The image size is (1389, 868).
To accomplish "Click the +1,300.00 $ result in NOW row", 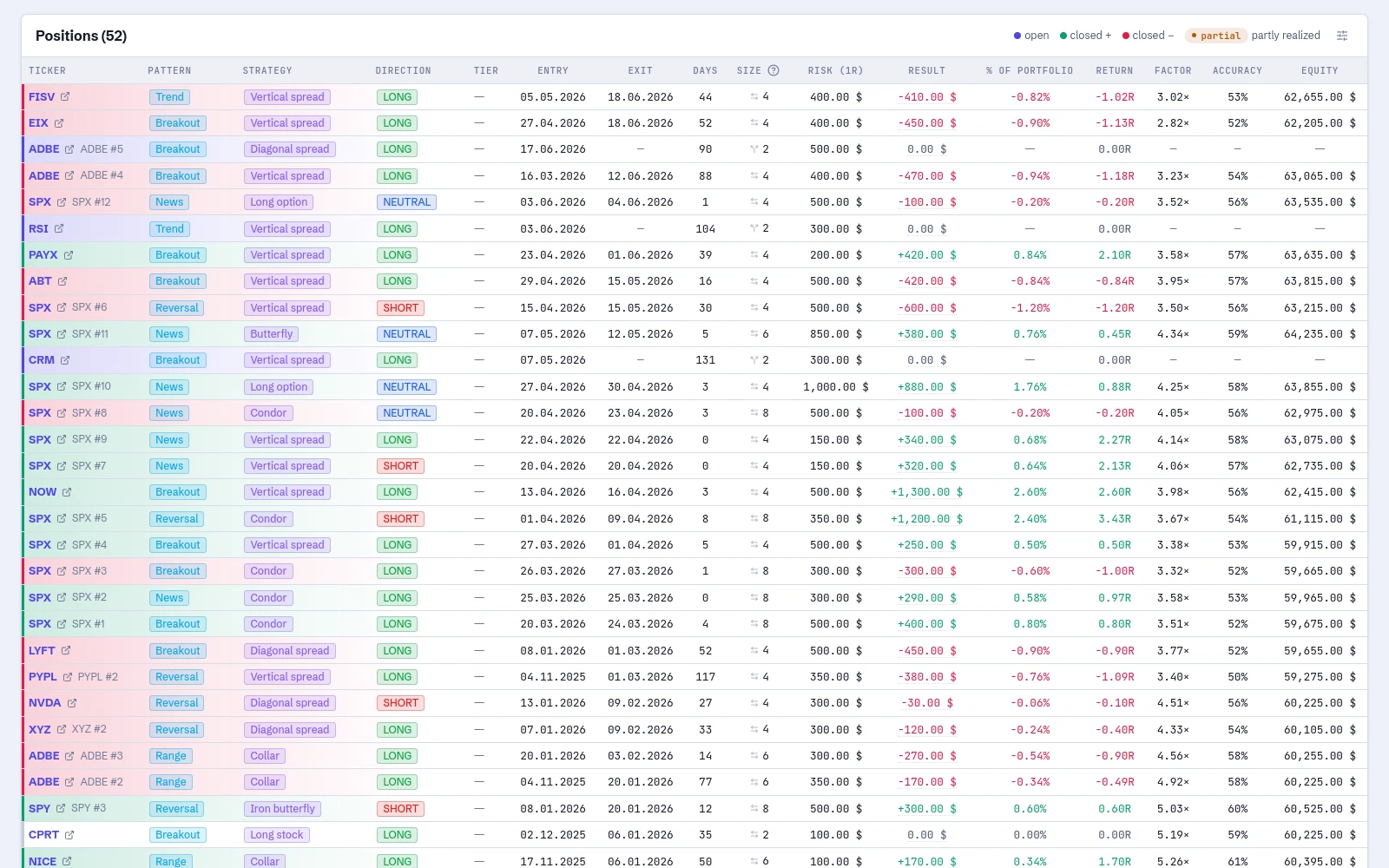I will [926, 492].
